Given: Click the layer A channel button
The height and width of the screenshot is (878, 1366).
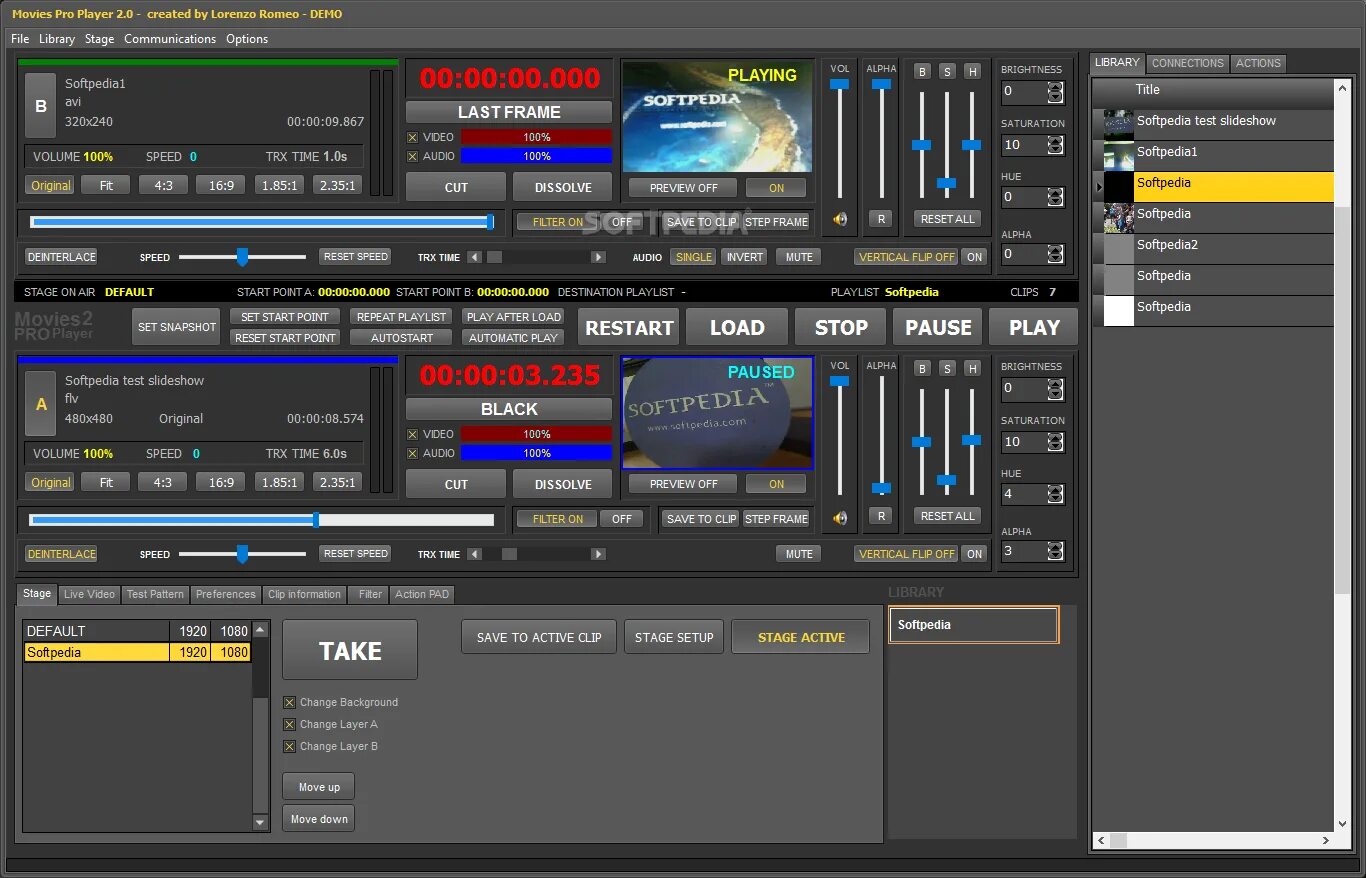Looking at the screenshot, I should [x=41, y=404].
